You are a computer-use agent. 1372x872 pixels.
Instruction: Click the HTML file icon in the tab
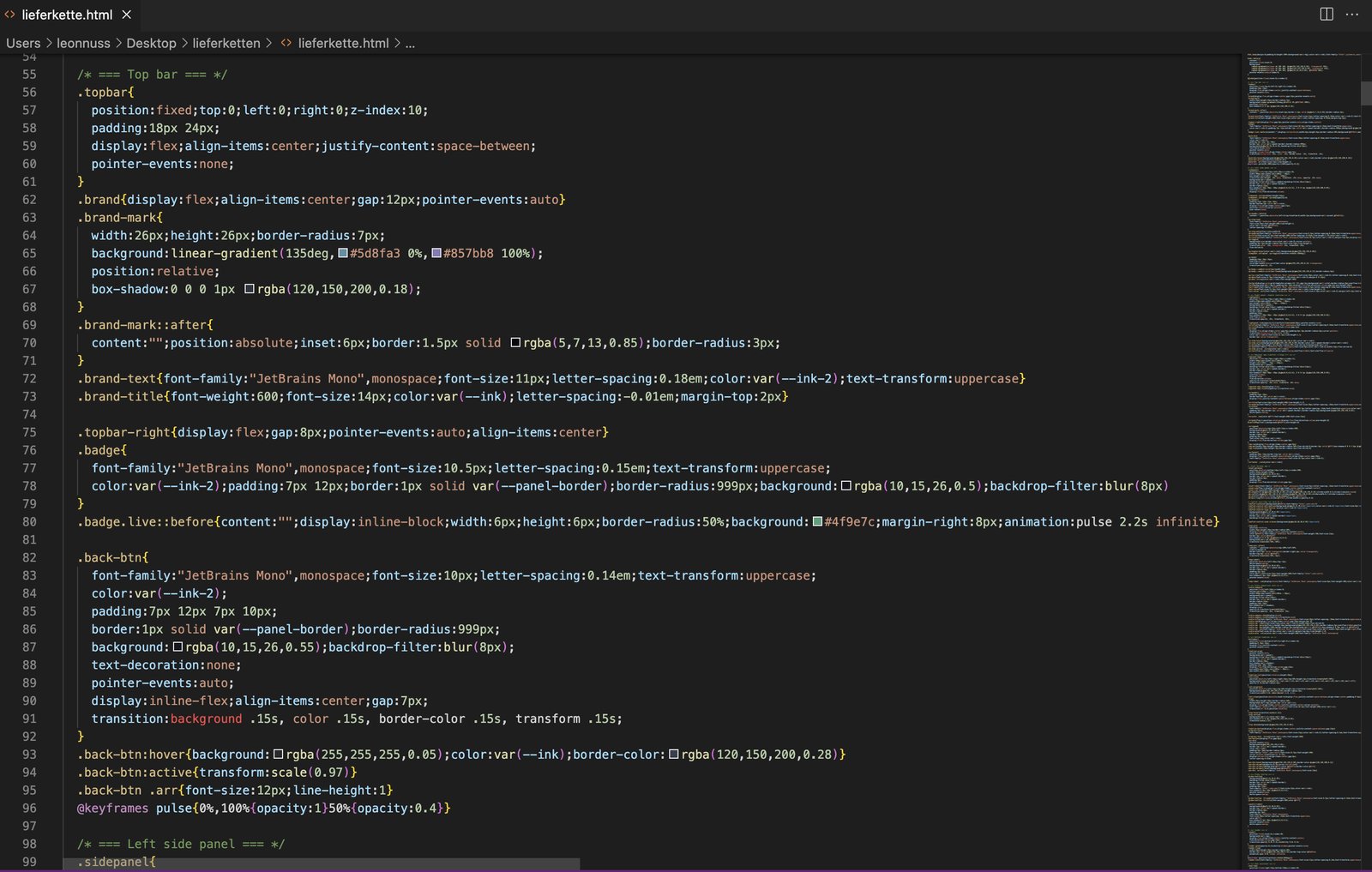coord(10,15)
